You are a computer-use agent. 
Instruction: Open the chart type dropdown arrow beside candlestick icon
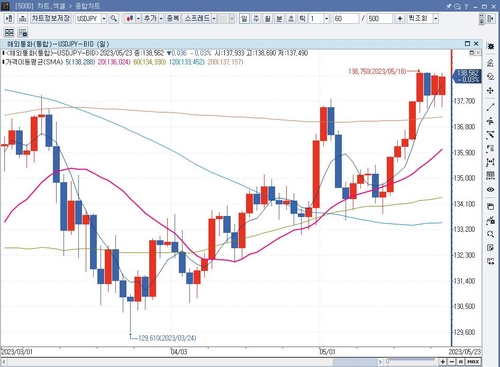coord(138,19)
